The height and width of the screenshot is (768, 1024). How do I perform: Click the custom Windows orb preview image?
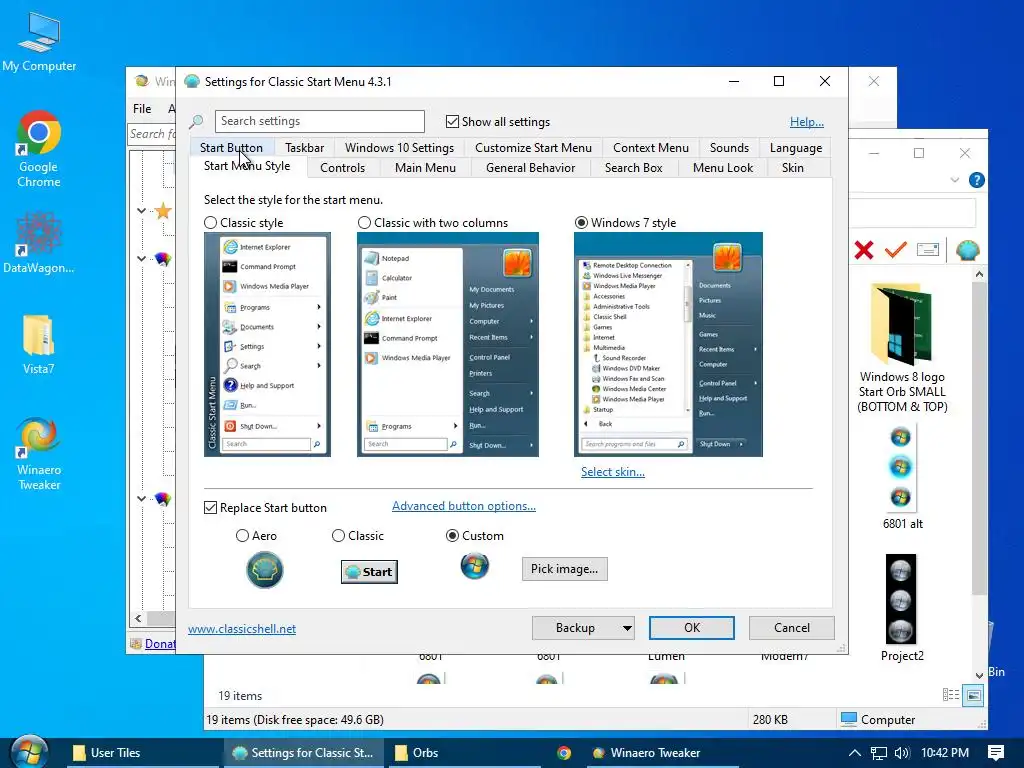[x=475, y=566]
